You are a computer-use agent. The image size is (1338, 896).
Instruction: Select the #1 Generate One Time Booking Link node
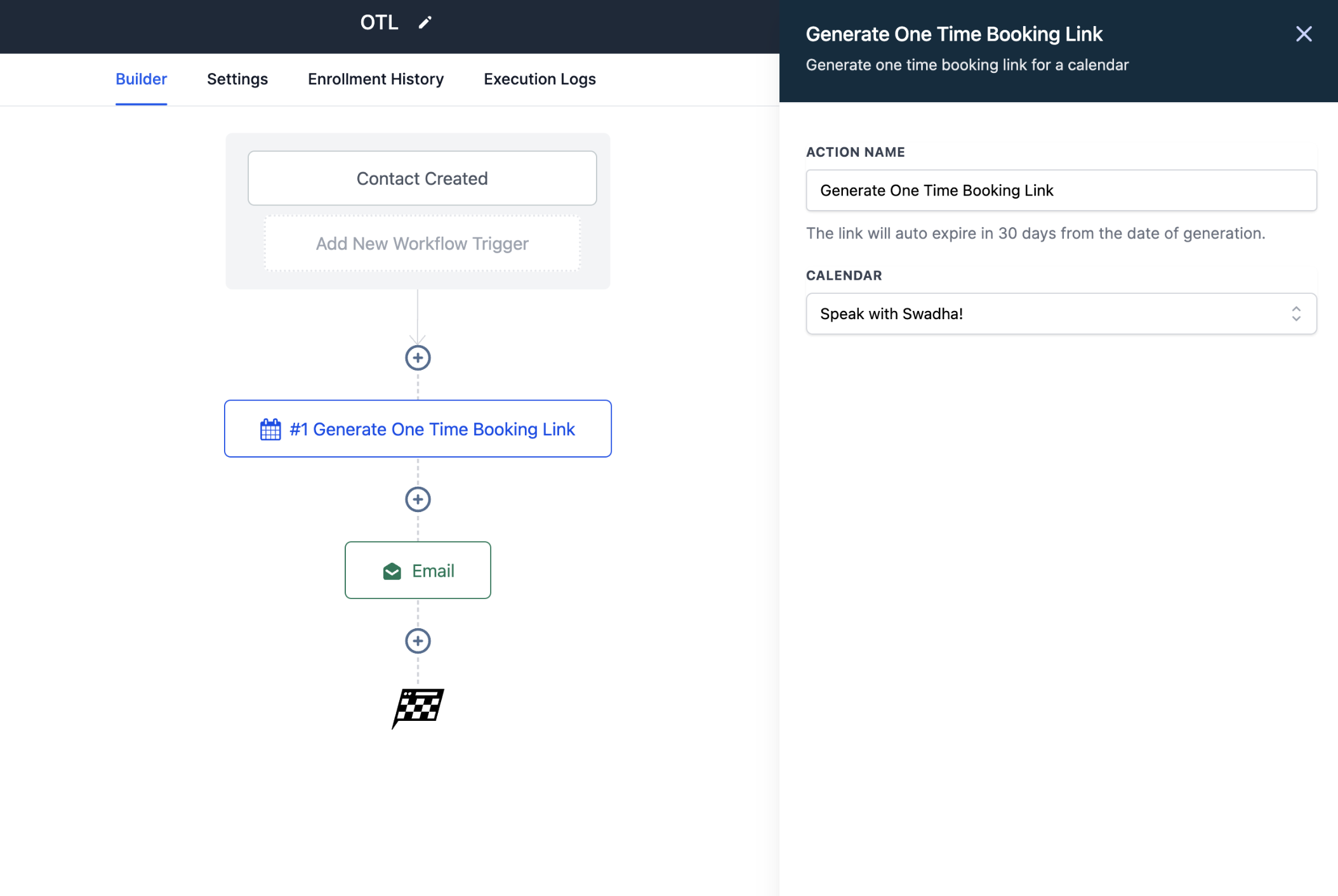click(418, 429)
